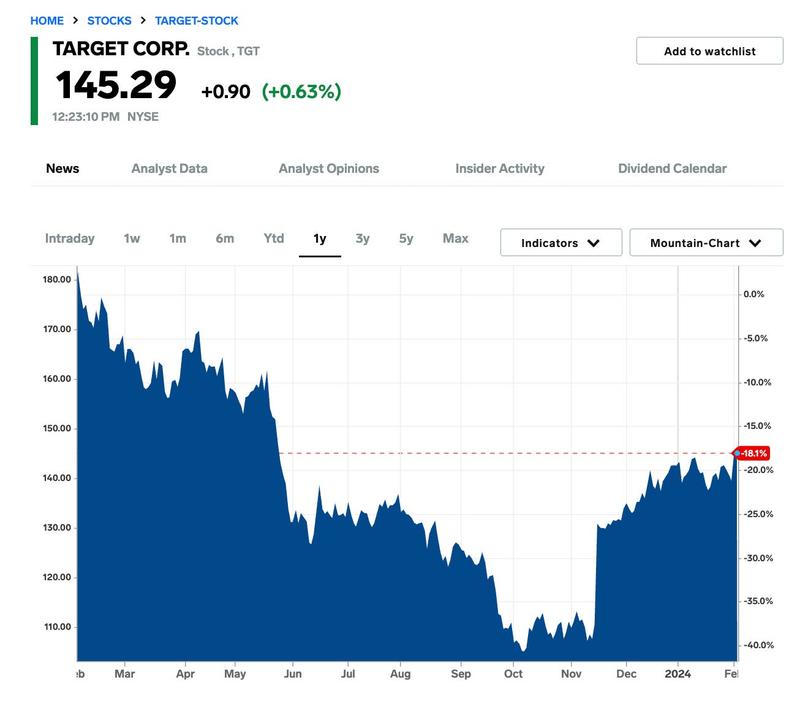Open the Insider Activity tab
800x701 pixels.
point(499,169)
